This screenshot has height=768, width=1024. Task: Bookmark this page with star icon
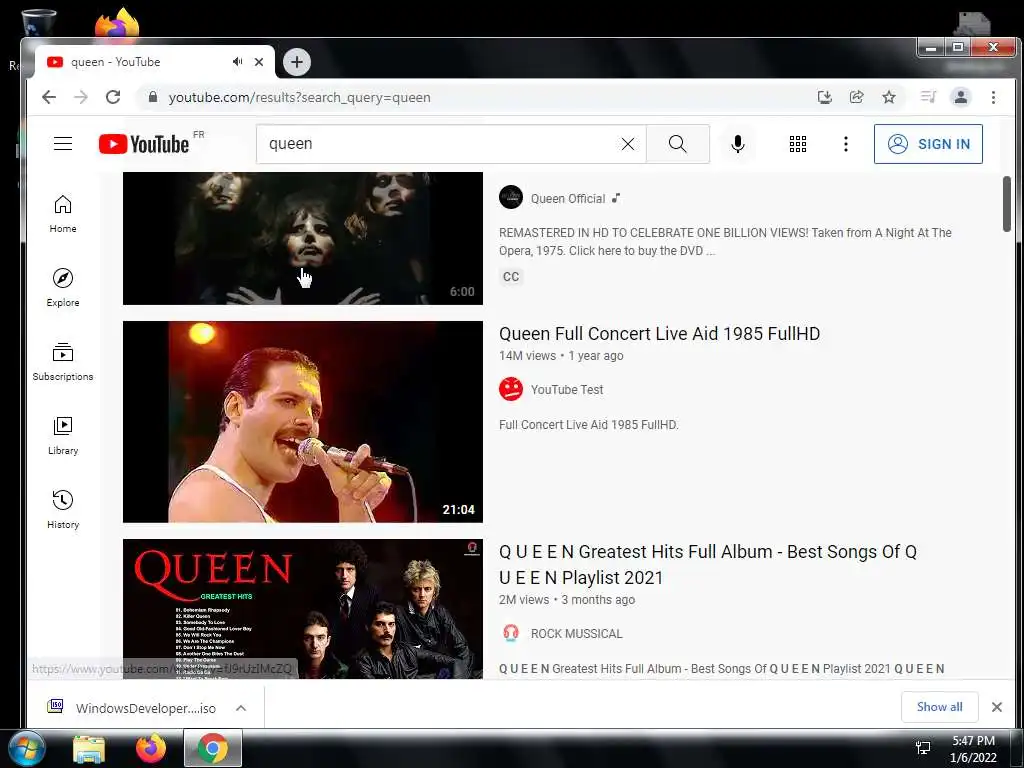[889, 97]
